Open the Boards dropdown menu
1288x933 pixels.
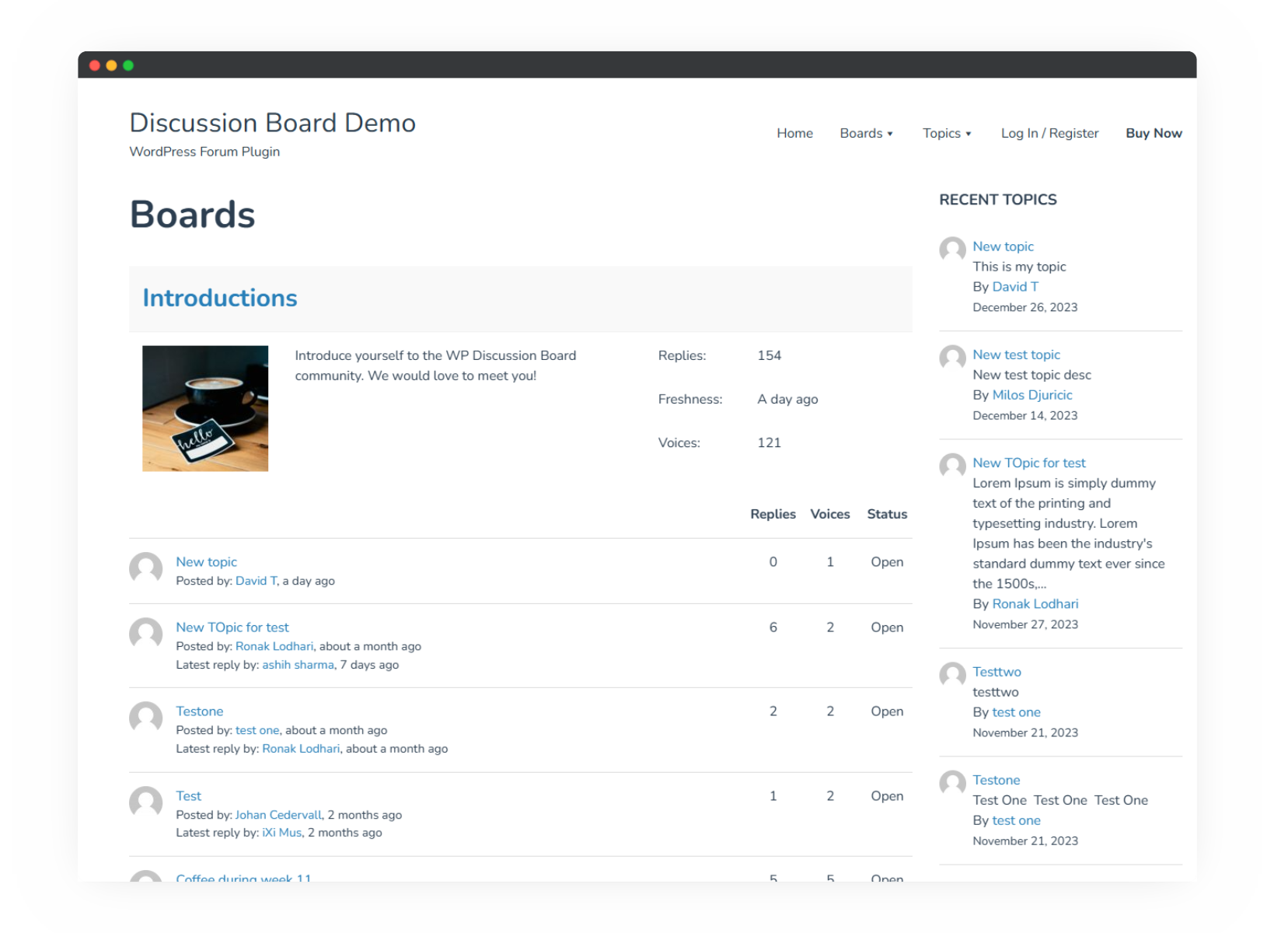(x=866, y=133)
